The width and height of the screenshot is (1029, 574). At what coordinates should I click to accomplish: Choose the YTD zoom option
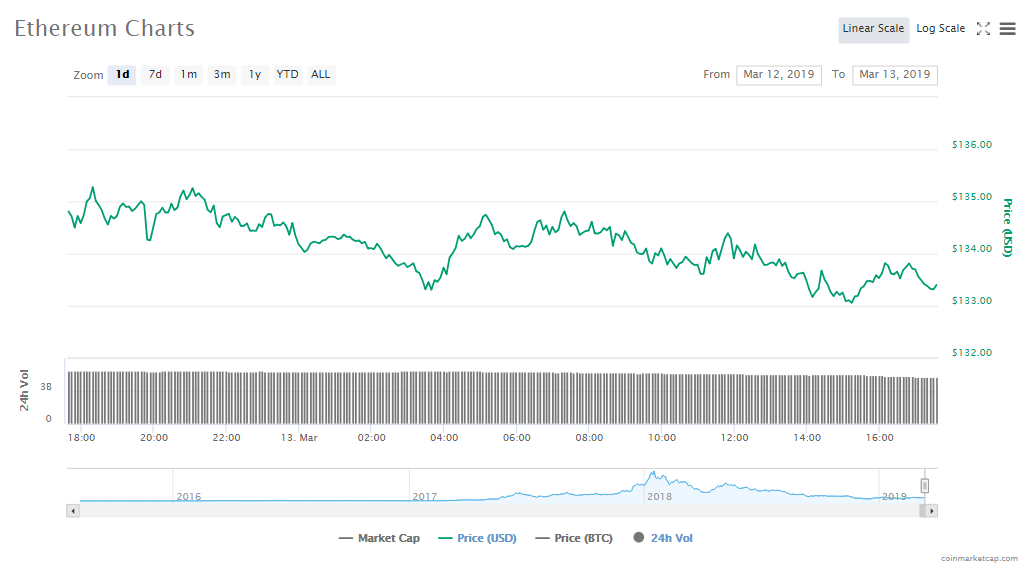click(288, 75)
